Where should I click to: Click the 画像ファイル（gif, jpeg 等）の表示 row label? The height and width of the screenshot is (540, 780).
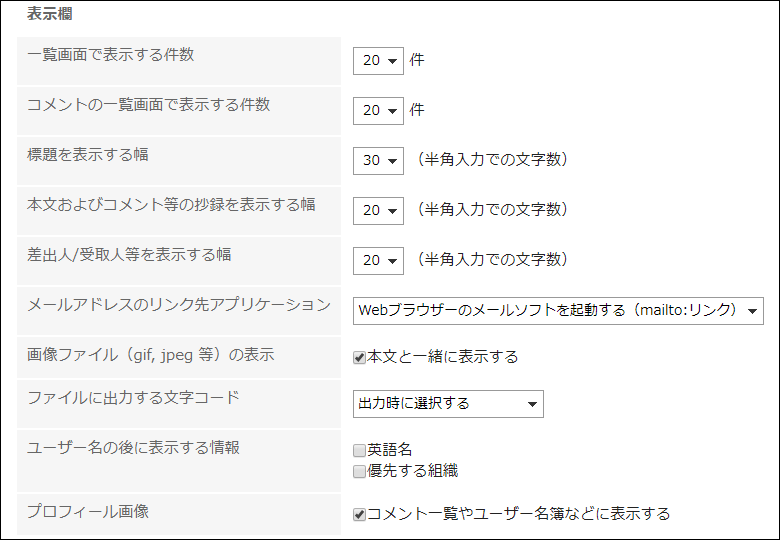tap(151, 354)
